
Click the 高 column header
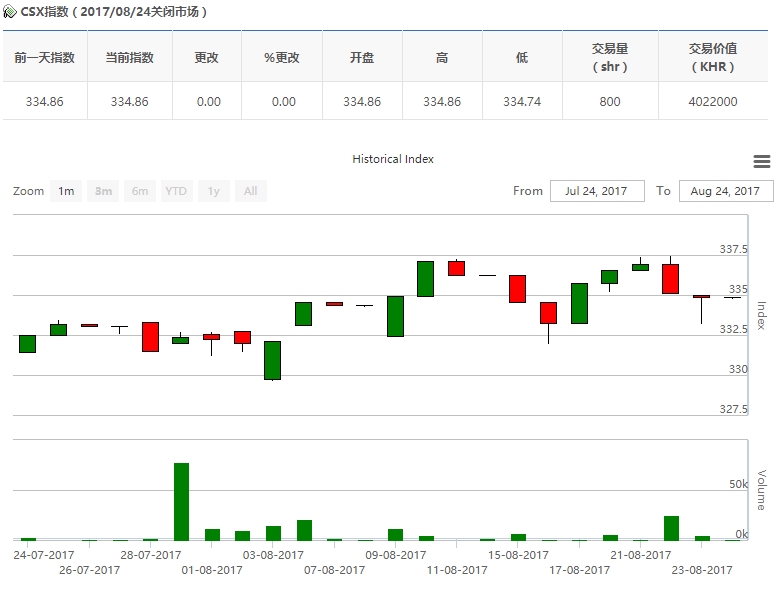(442, 58)
